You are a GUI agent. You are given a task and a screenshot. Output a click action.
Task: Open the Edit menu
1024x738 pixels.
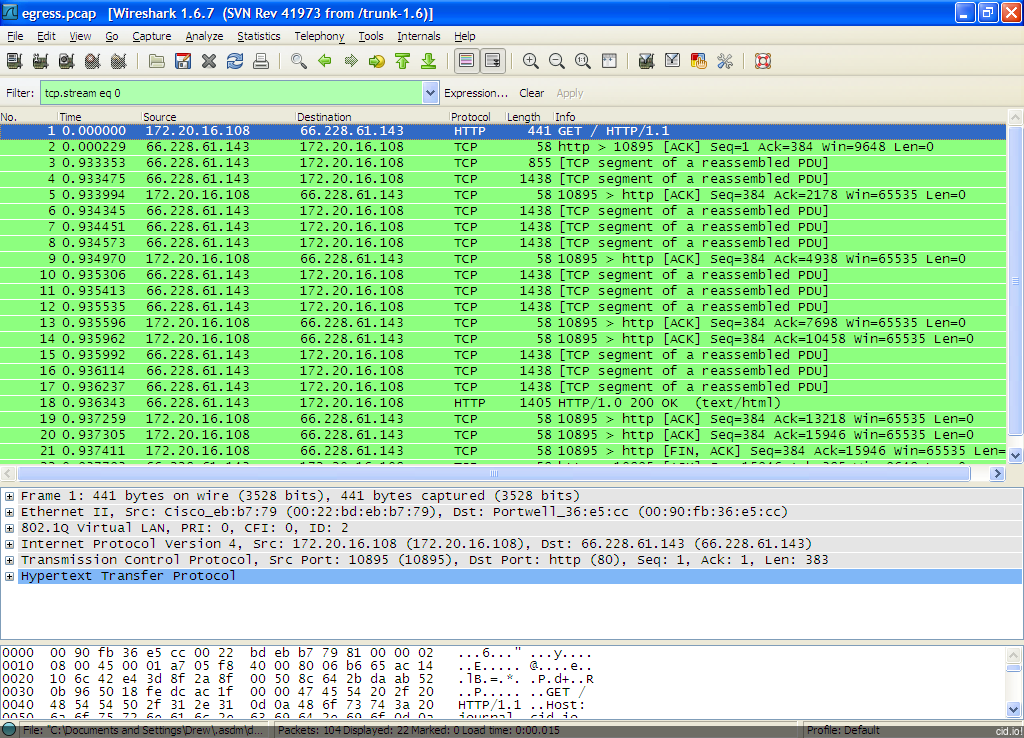point(46,36)
